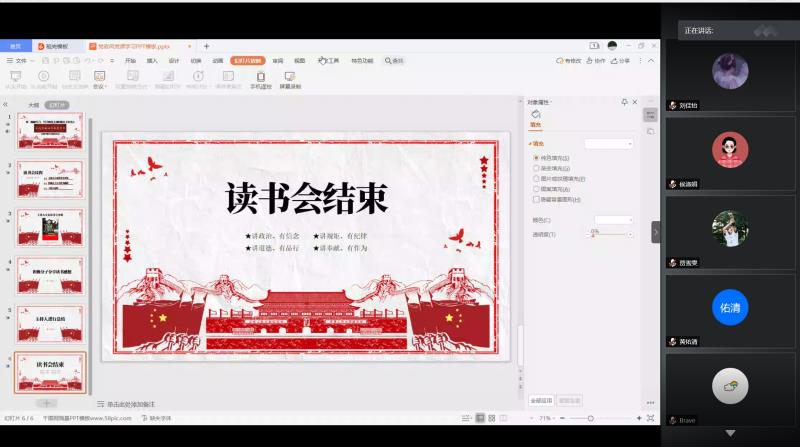Screen dimensions: 800x447
Task: Click the fit-to-window icon in status bar
Action: 651,417
